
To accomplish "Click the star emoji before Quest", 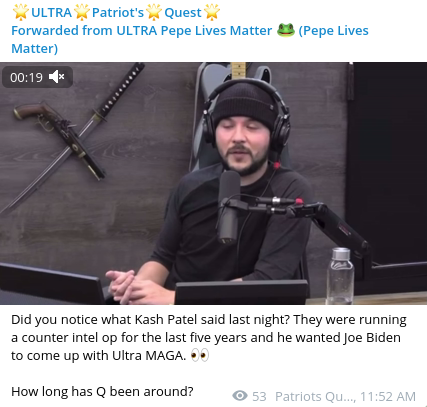I will [x=154, y=12].
